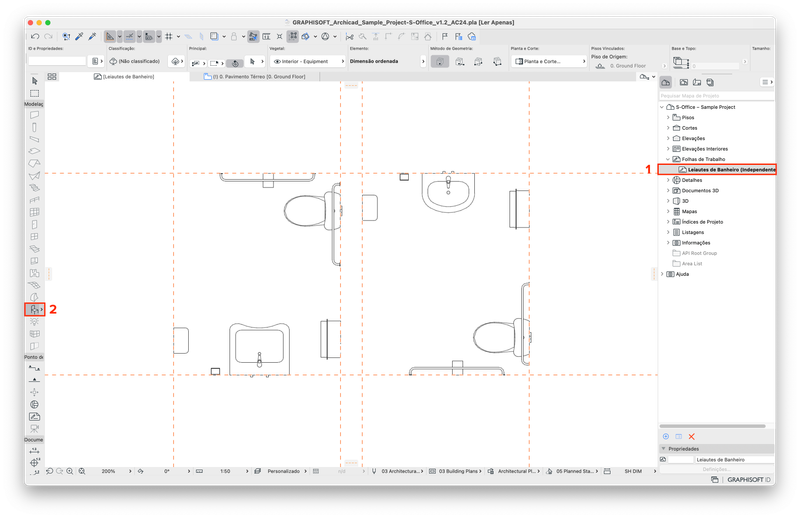Click the 200% zoom value in status bar
This screenshot has width=800, height=518.
coord(108,472)
